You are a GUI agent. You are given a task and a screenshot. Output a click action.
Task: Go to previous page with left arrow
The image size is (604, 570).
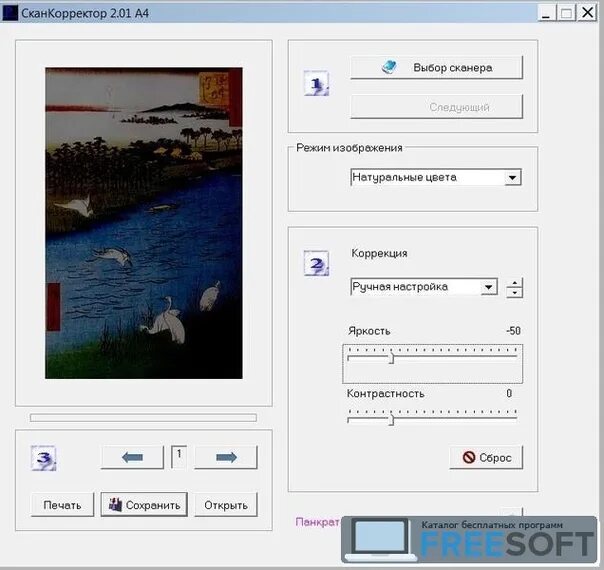132,458
